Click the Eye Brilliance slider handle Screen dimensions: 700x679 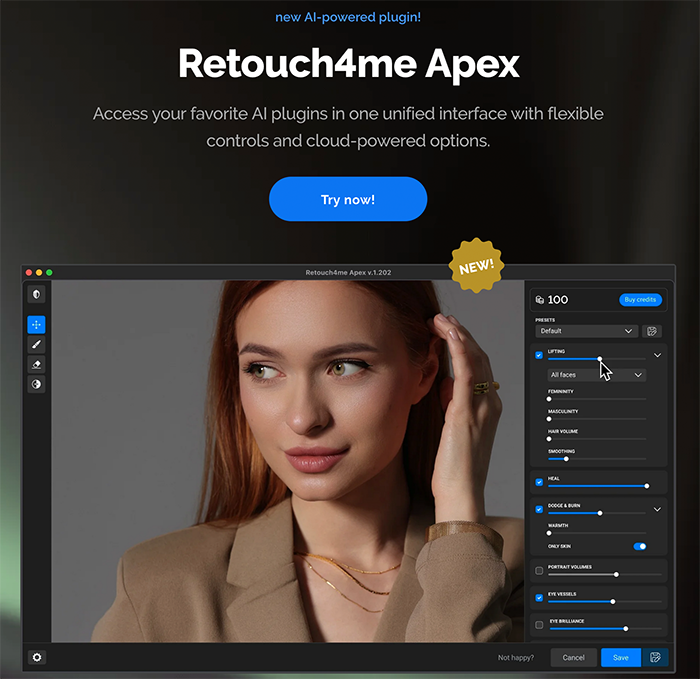626,629
